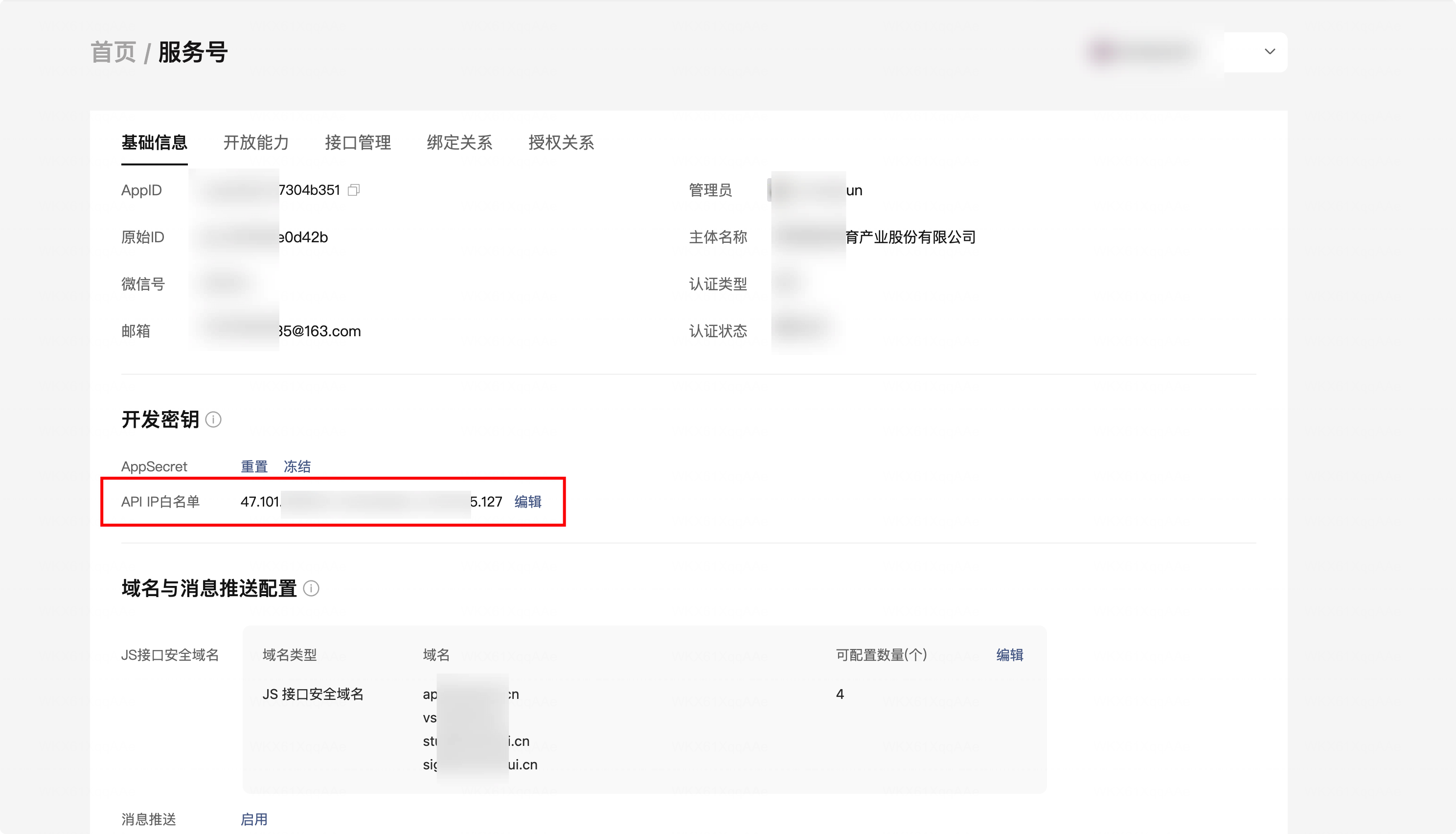The width and height of the screenshot is (1456, 834).
Task: Click the 原始ID value ending e0d42b
Action: 303,237
